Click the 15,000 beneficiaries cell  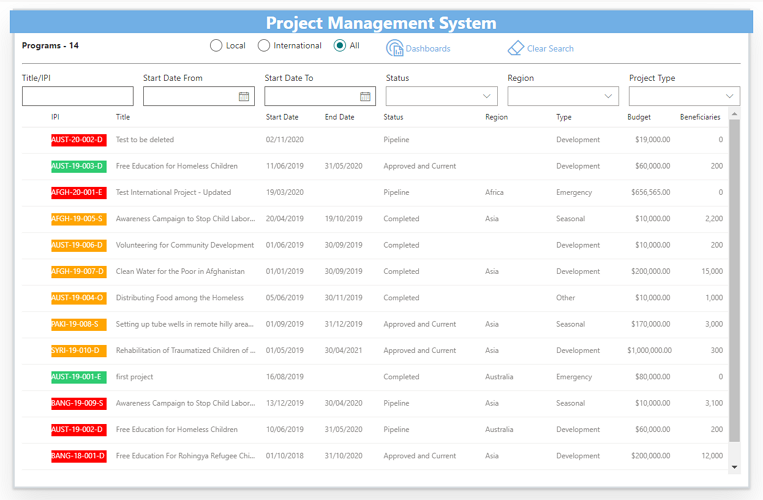tap(712, 271)
